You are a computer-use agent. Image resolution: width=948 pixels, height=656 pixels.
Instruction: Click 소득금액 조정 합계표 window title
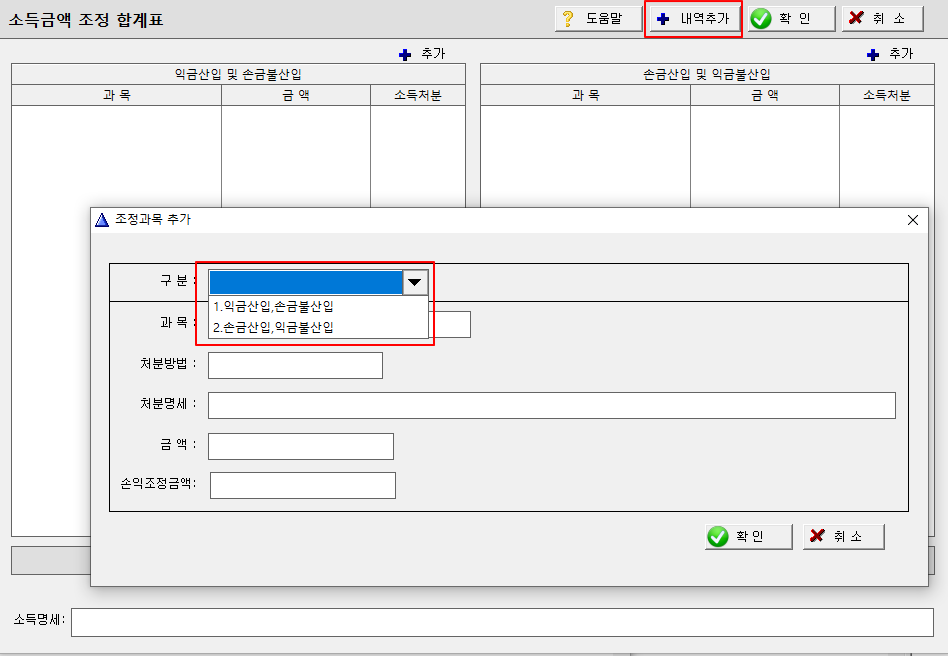click(x=86, y=20)
